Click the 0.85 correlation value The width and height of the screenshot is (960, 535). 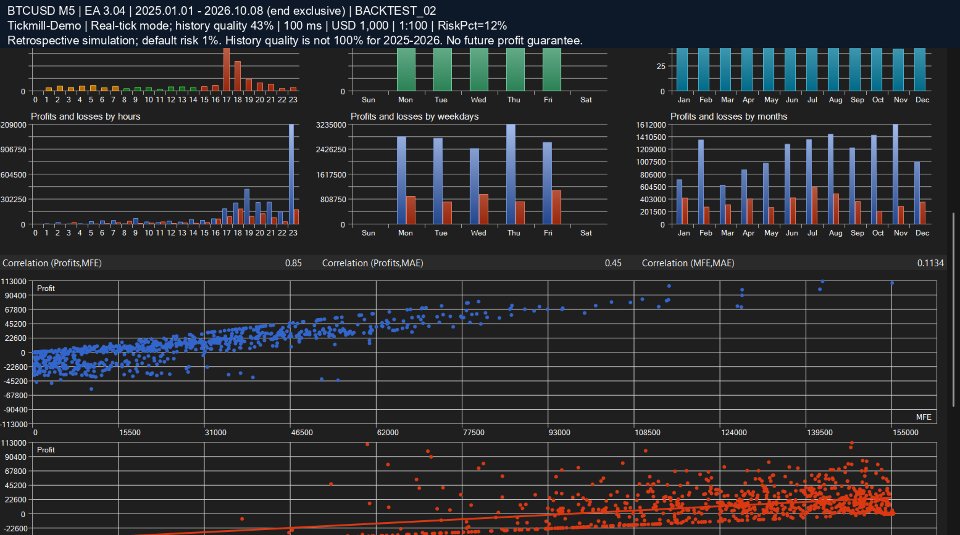pyautogui.click(x=293, y=263)
